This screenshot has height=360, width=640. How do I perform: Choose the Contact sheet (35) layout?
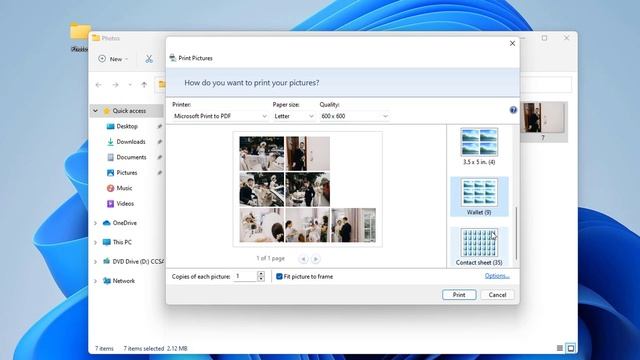pyautogui.click(x=479, y=247)
